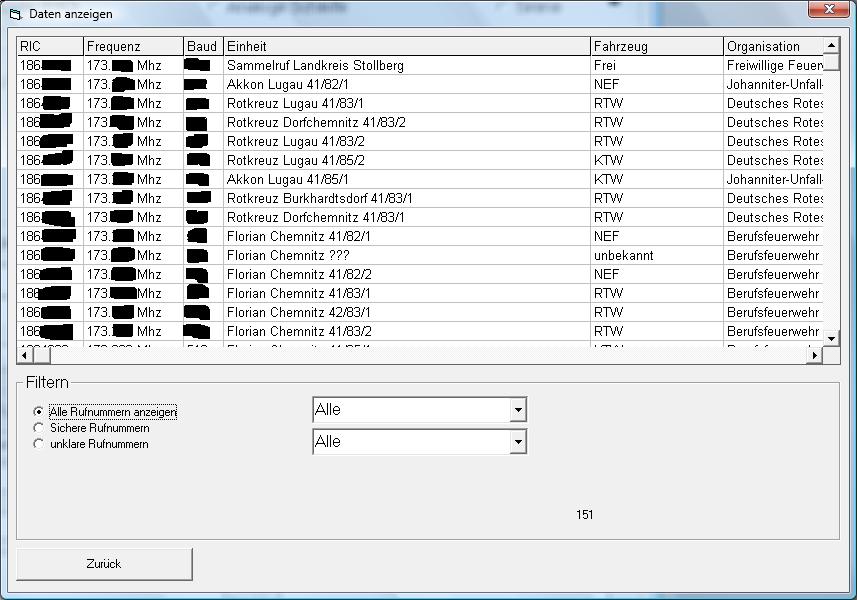Image resolution: width=857 pixels, height=600 pixels.
Task: Click the 'Florian Chemnitz ???' entry
Action: click(x=288, y=255)
